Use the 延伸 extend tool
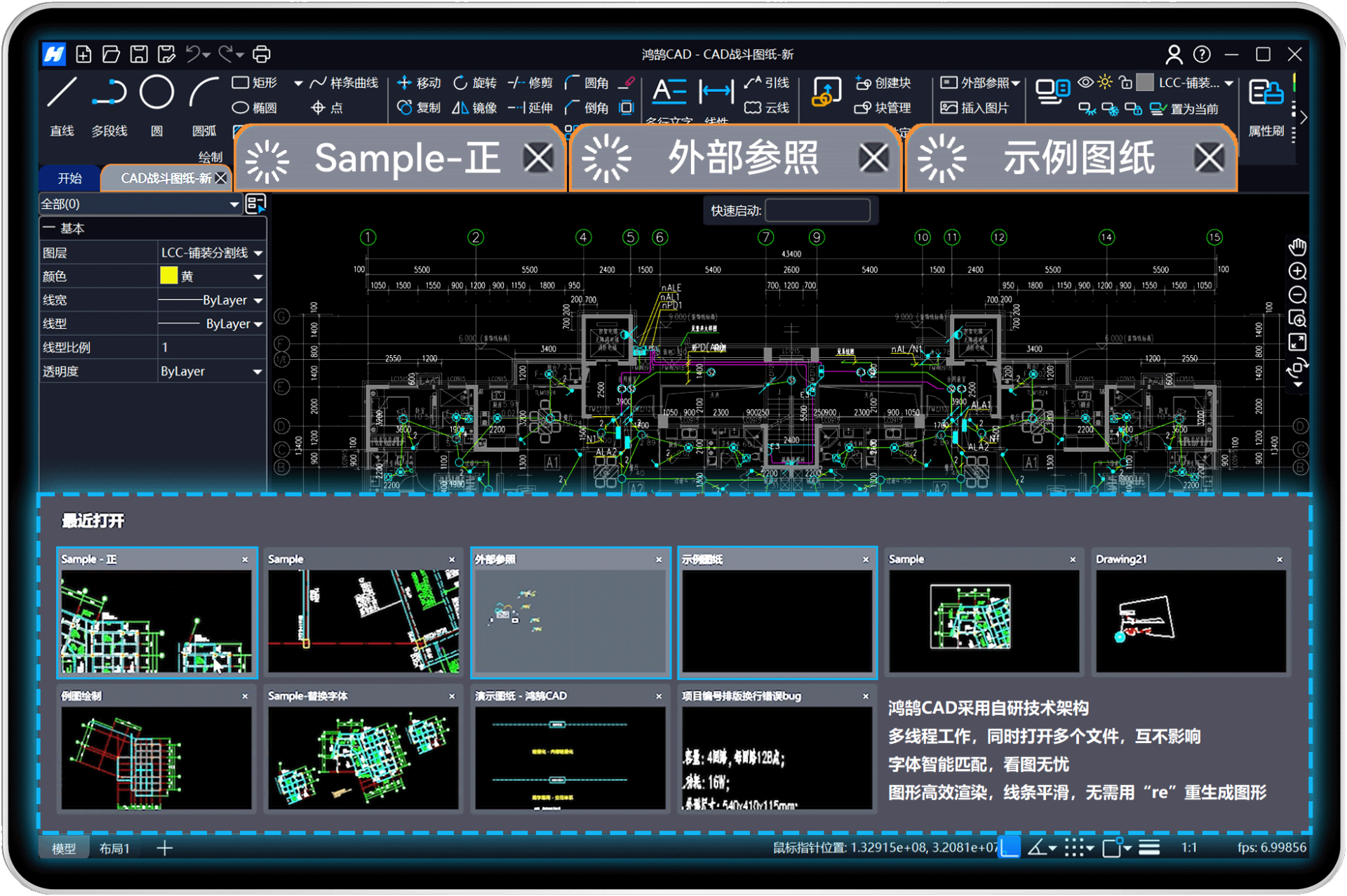The width and height of the screenshot is (1347, 896). 530,108
